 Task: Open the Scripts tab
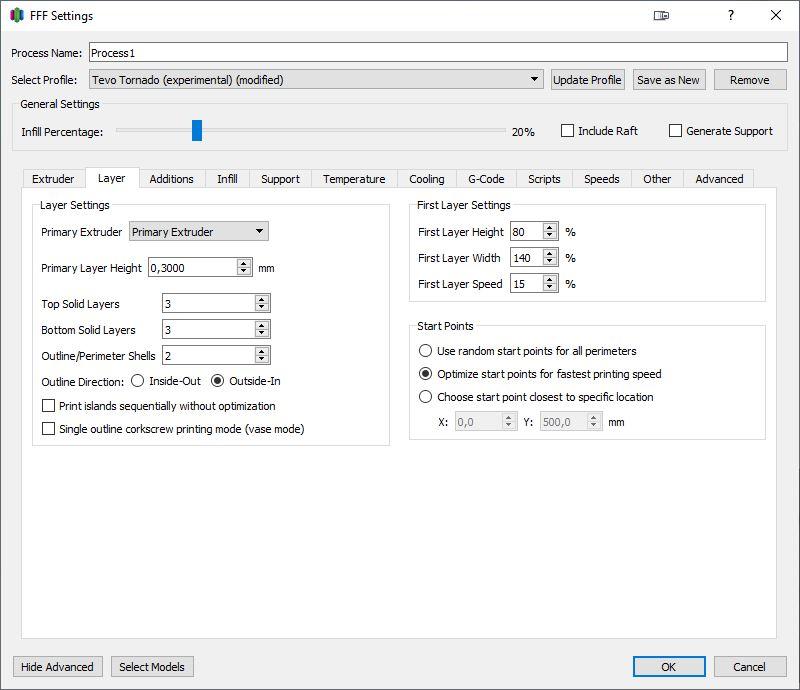[544, 179]
